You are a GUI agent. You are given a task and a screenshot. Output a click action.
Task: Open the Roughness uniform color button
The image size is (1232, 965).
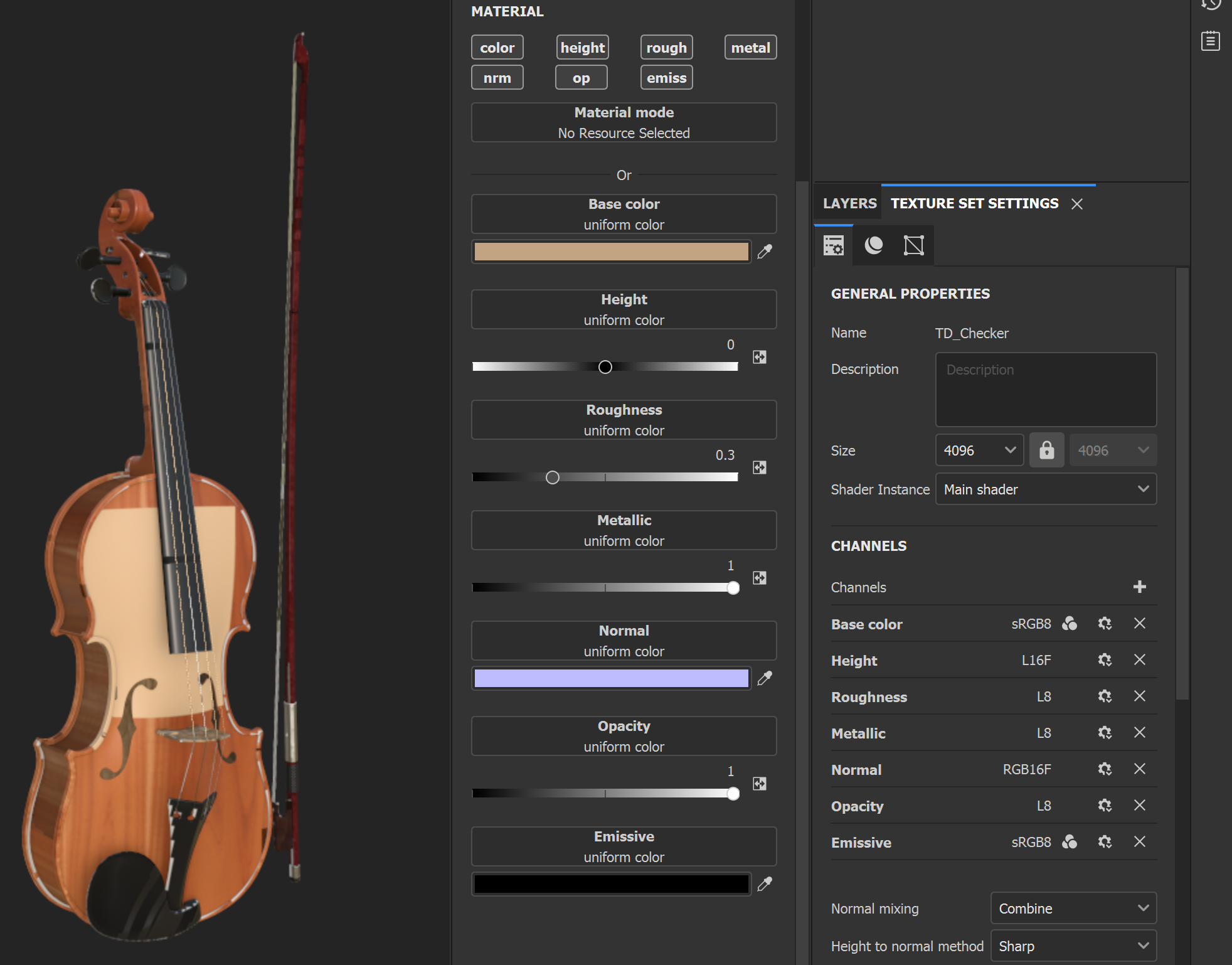click(624, 420)
